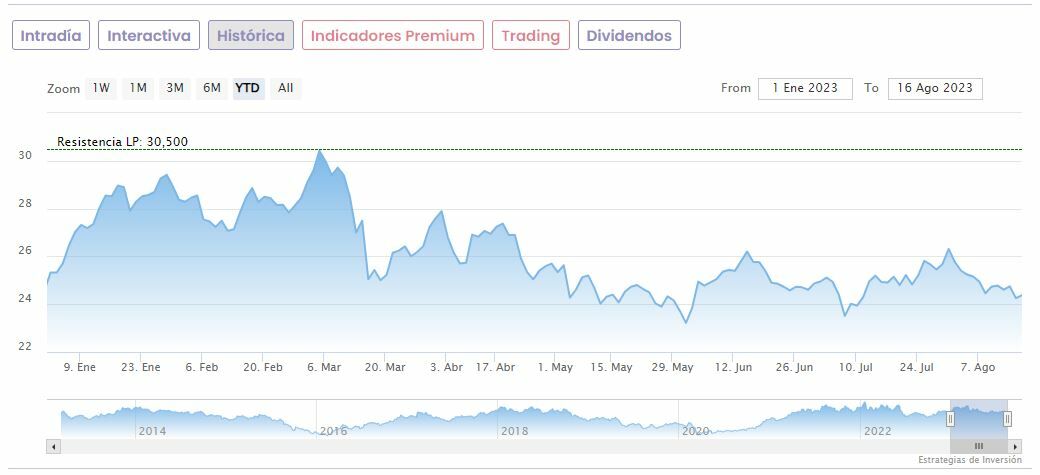Switch to the Interactiva tab
This screenshot has height=475, width=1040.
pyautogui.click(x=149, y=36)
